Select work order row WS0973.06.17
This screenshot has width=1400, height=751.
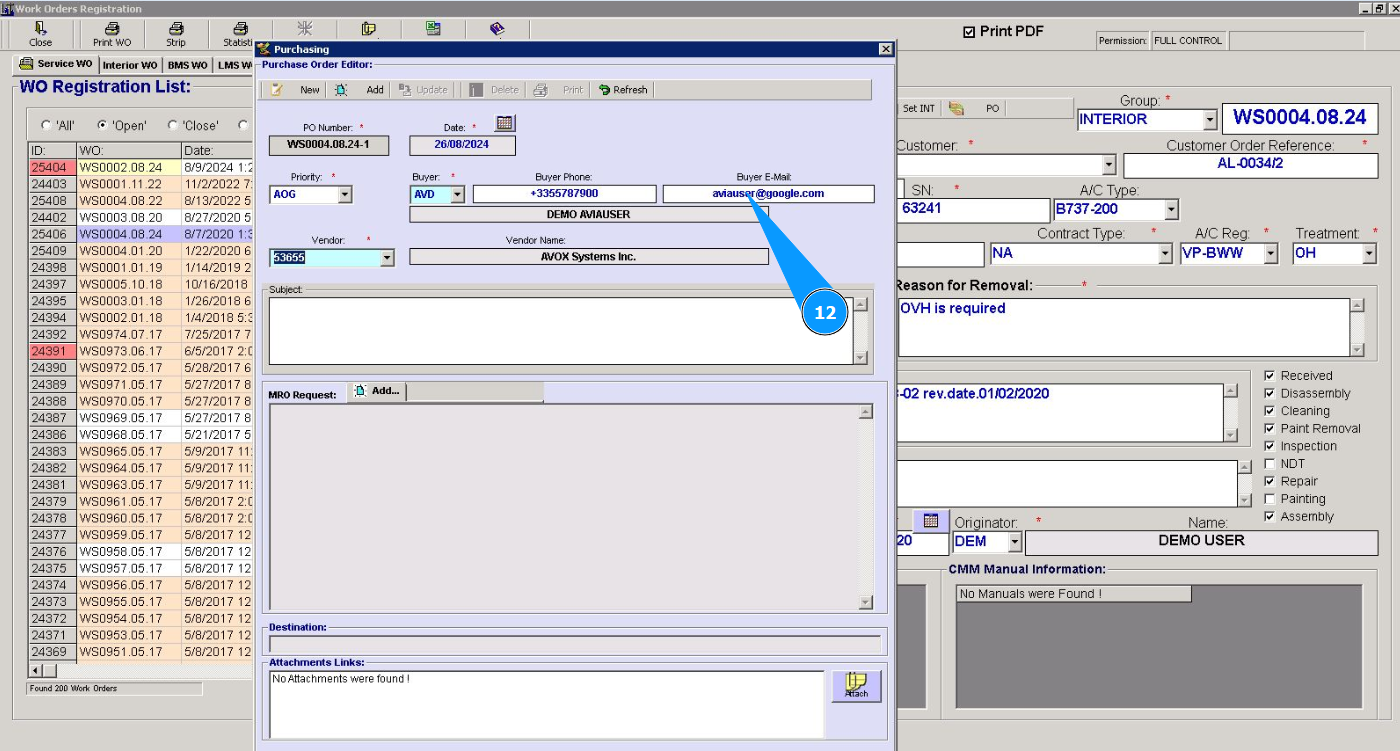(x=140, y=351)
